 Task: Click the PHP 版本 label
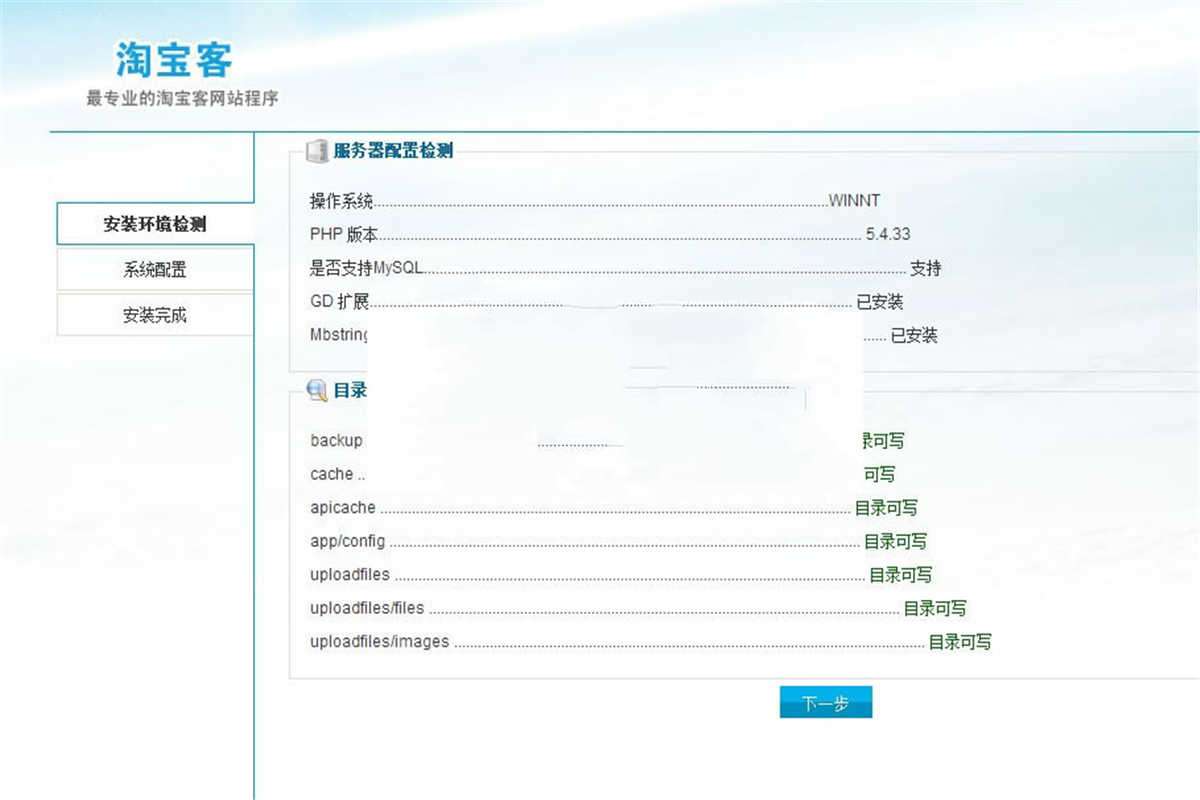pyautogui.click(x=344, y=235)
